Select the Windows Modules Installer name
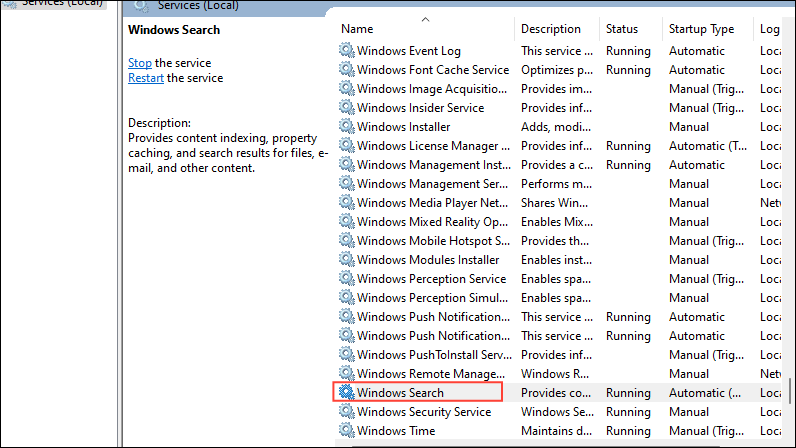Viewport: 796px width, 448px height. [428, 260]
